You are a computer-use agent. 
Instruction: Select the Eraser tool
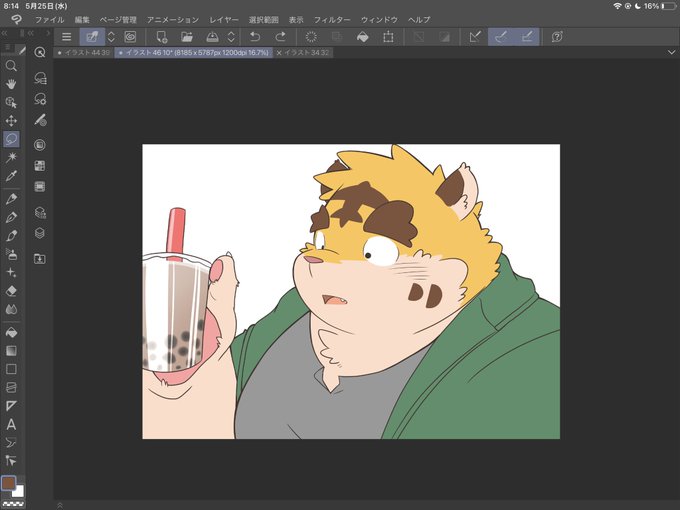coord(11,291)
